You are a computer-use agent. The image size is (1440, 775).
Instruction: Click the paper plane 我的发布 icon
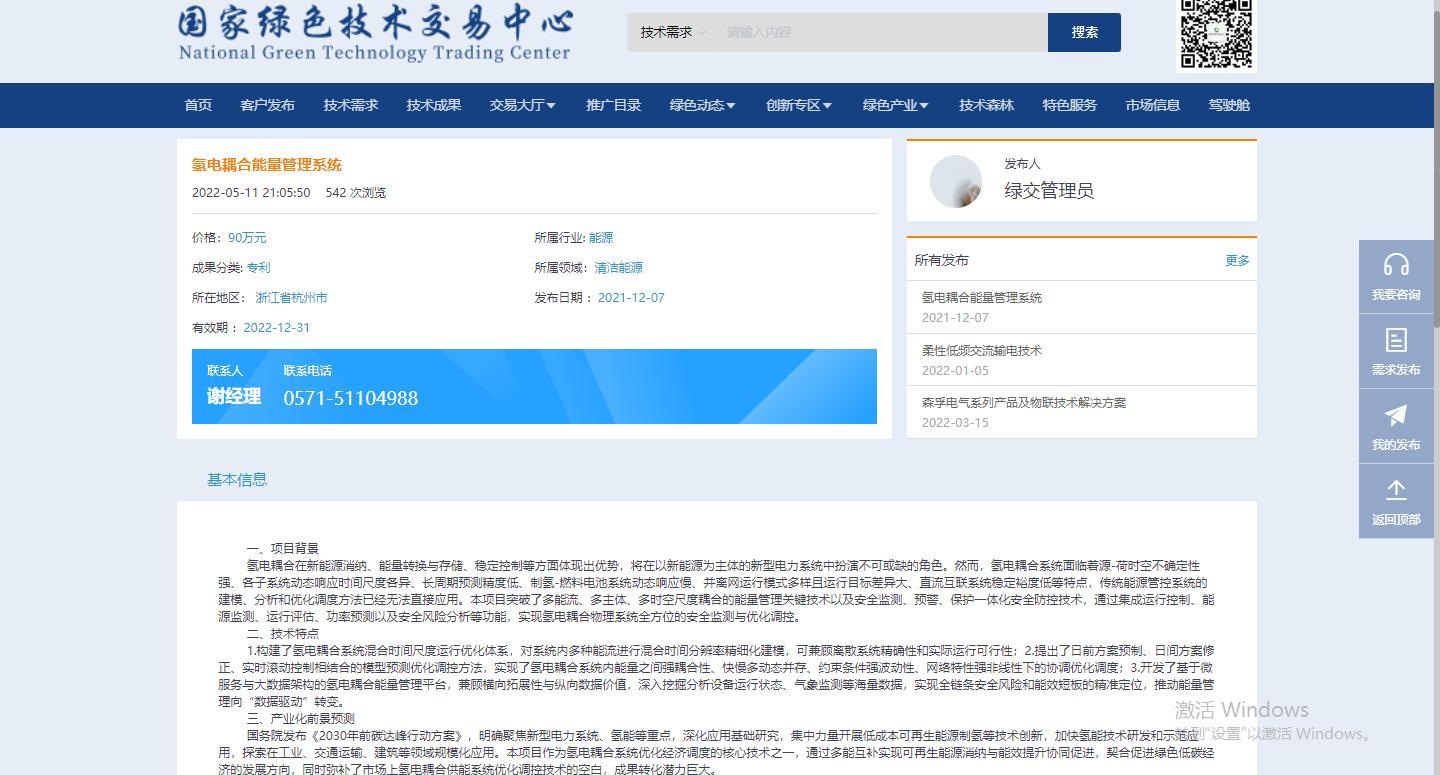tap(1396, 415)
